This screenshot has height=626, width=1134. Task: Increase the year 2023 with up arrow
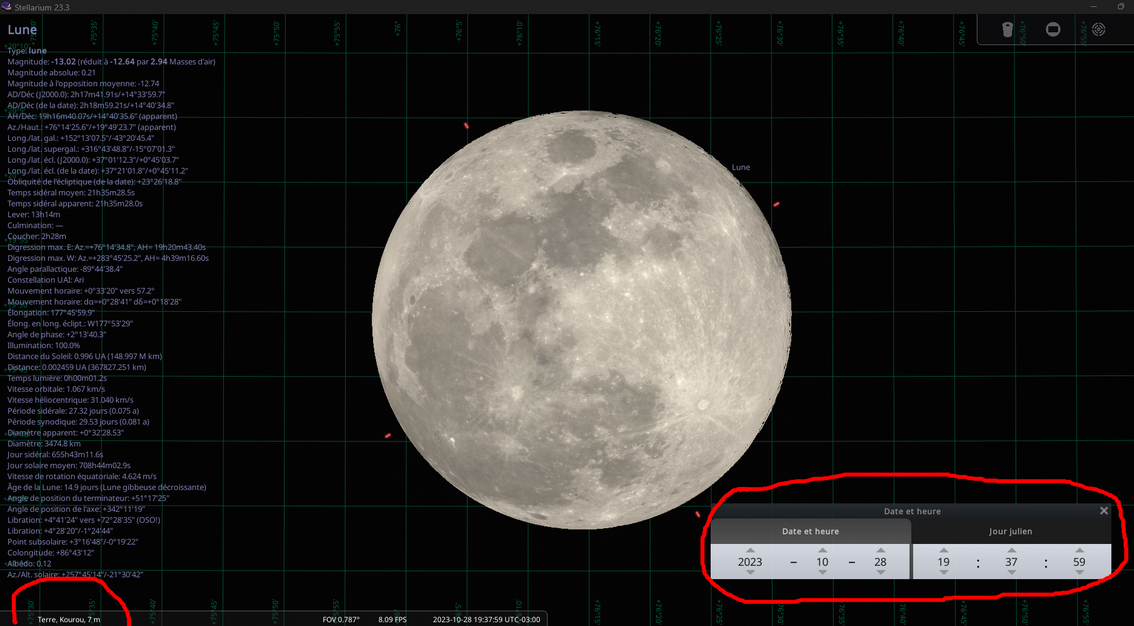click(750, 550)
